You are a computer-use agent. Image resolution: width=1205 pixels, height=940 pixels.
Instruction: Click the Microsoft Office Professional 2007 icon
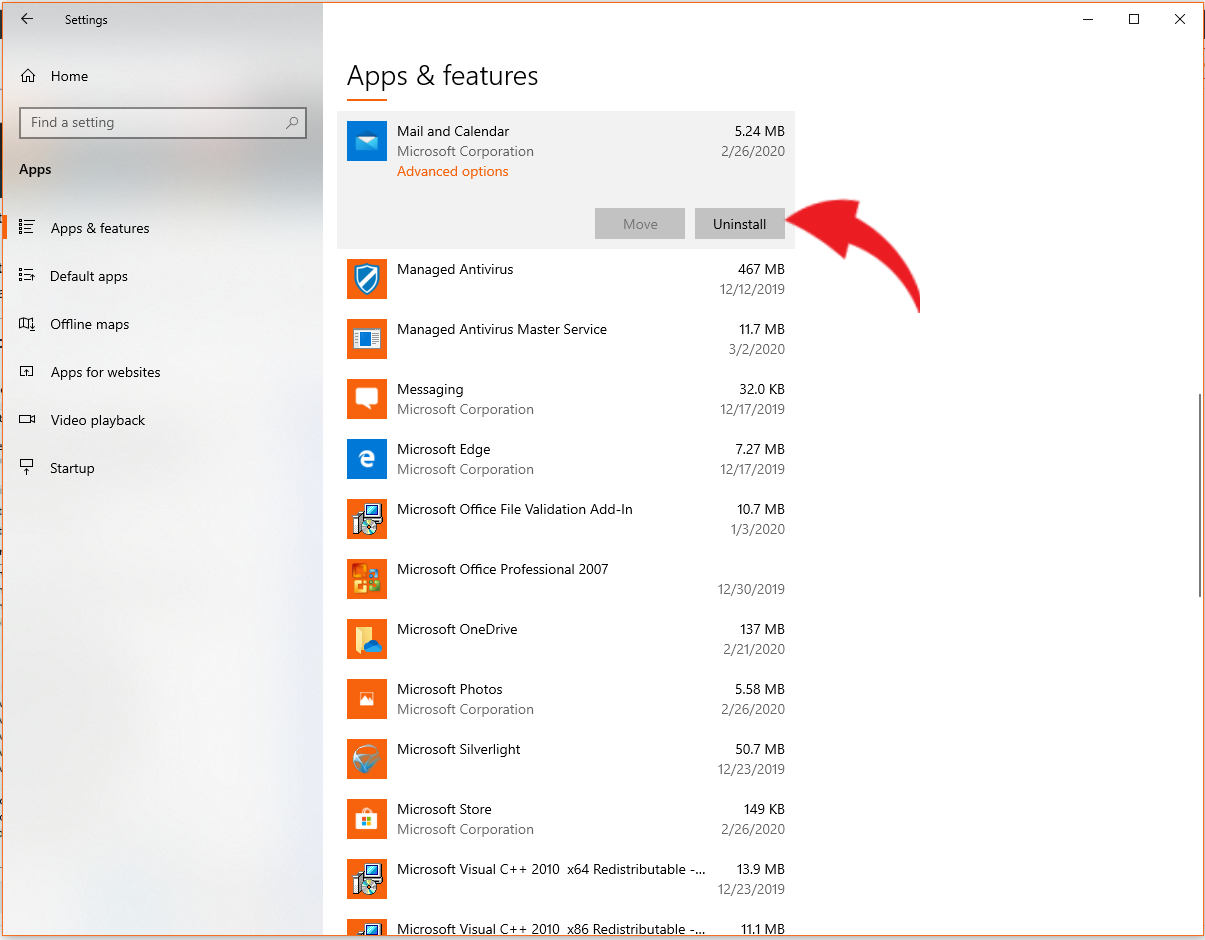pos(366,579)
